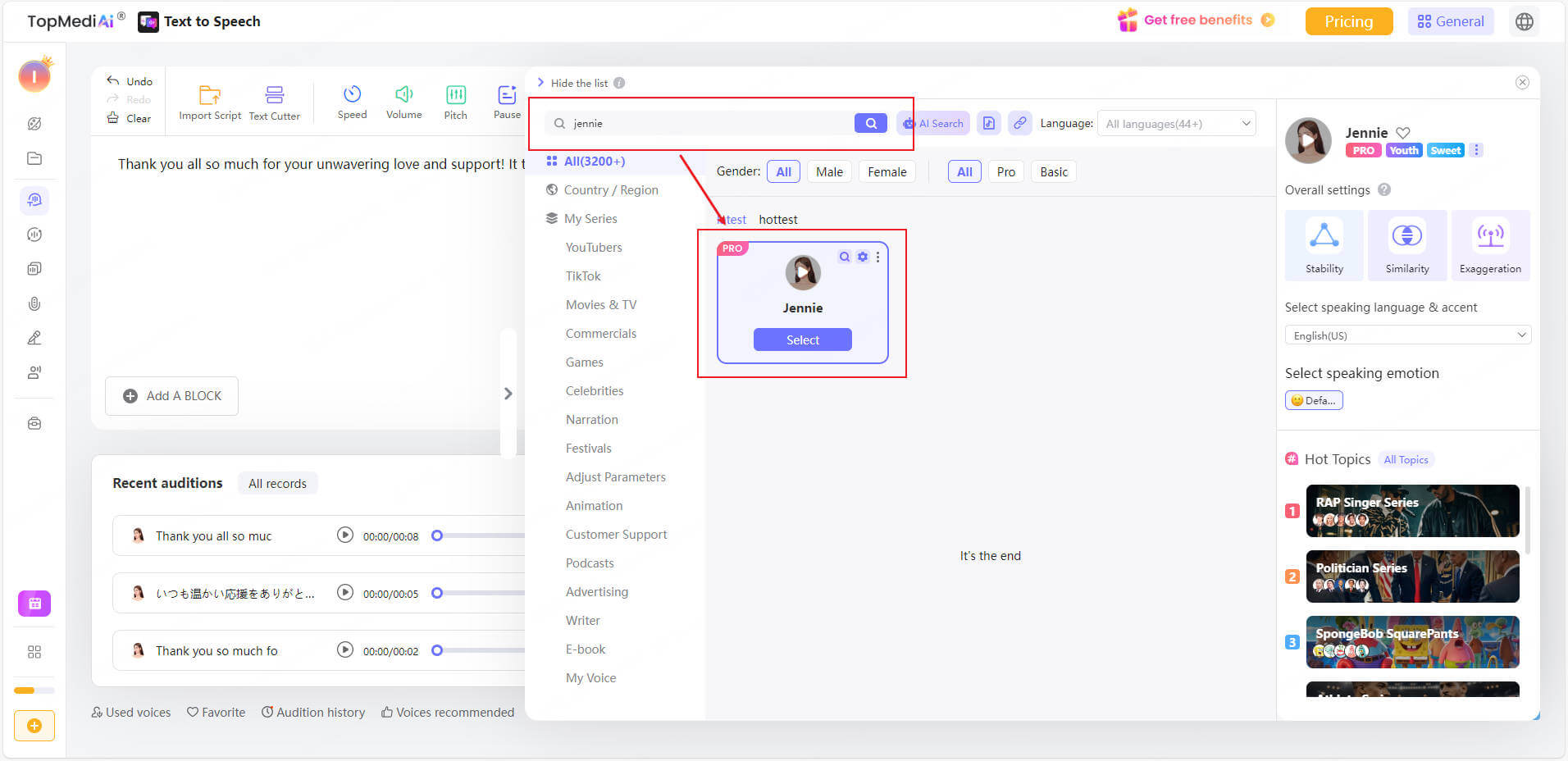The height and width of the screenshot is (761, 1568).
Task: Open the Pitch setting tool
Action: (x=455, y=102)
